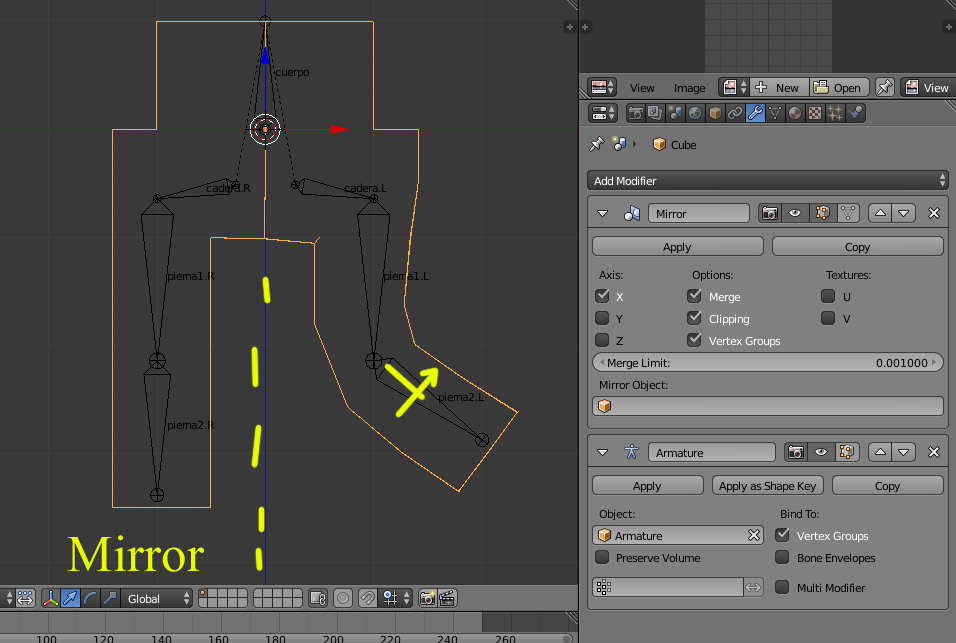956x643 pixels.
Task: Click Apply as Shape Key button
Action: click(767, 486)
